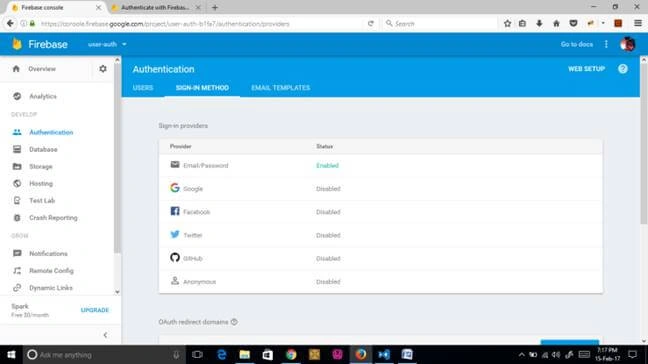Click the Facebook provider icon

point(175,211)
